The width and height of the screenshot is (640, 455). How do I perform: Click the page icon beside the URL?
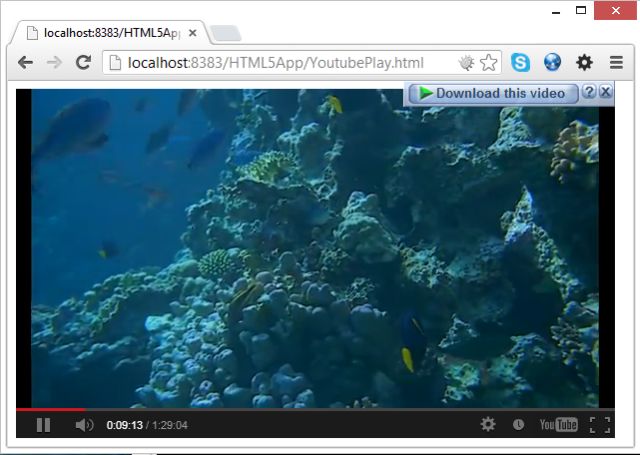point(116,63)
